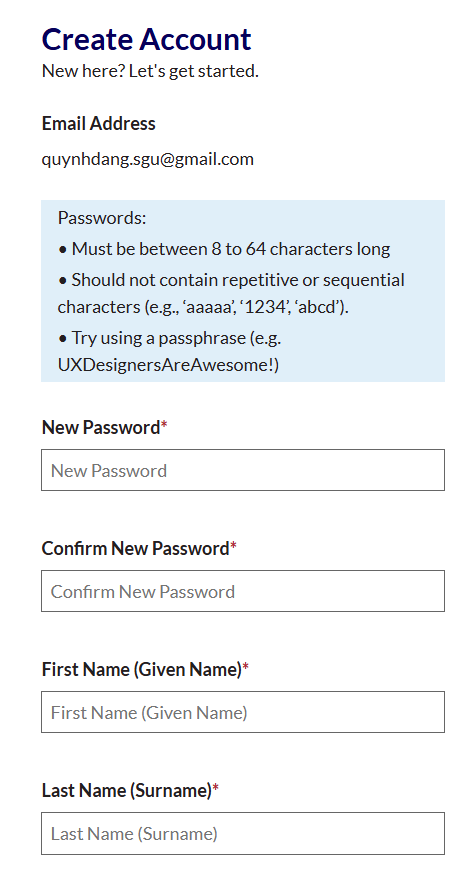The image size is (470, 875).
Task: Click the New Password input field
Action: (x=243, y=470)
